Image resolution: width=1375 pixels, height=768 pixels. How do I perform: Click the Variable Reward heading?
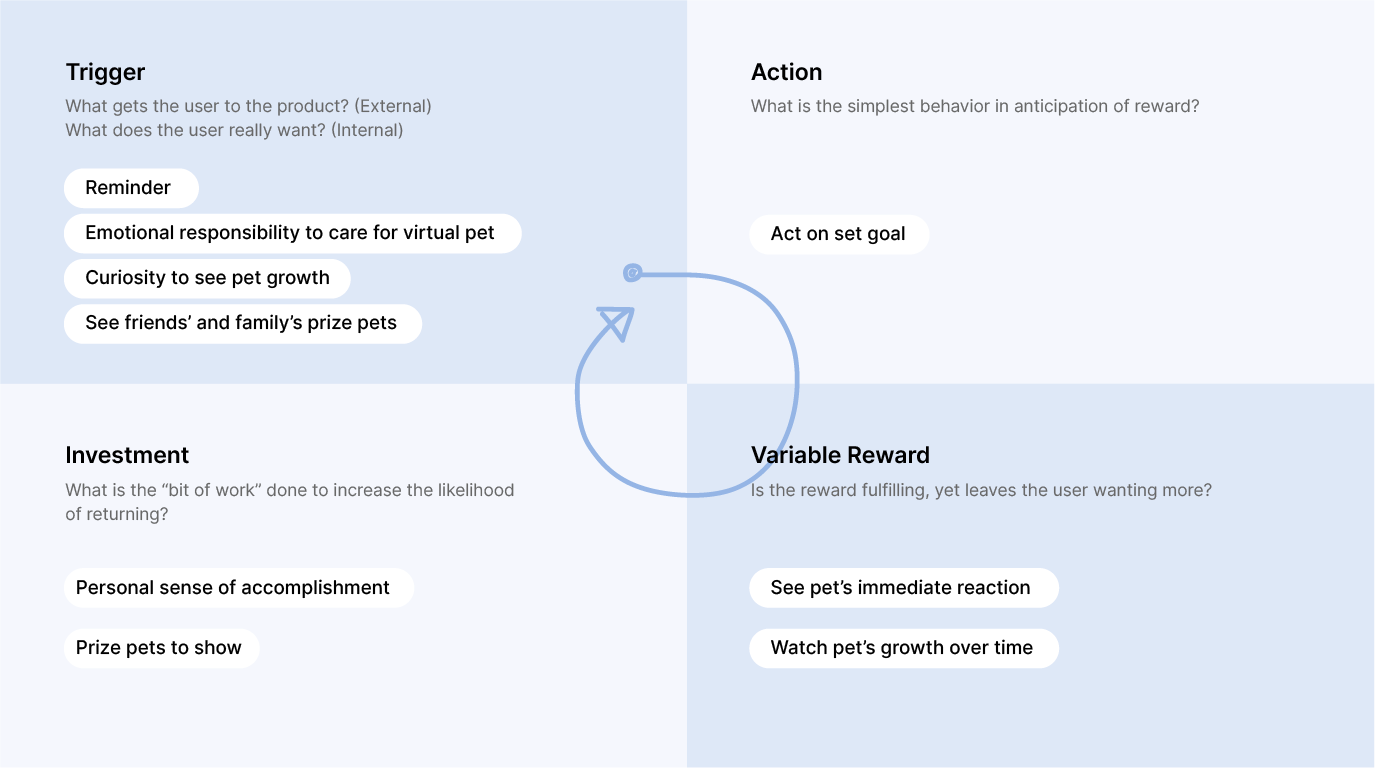pos(840,455)
